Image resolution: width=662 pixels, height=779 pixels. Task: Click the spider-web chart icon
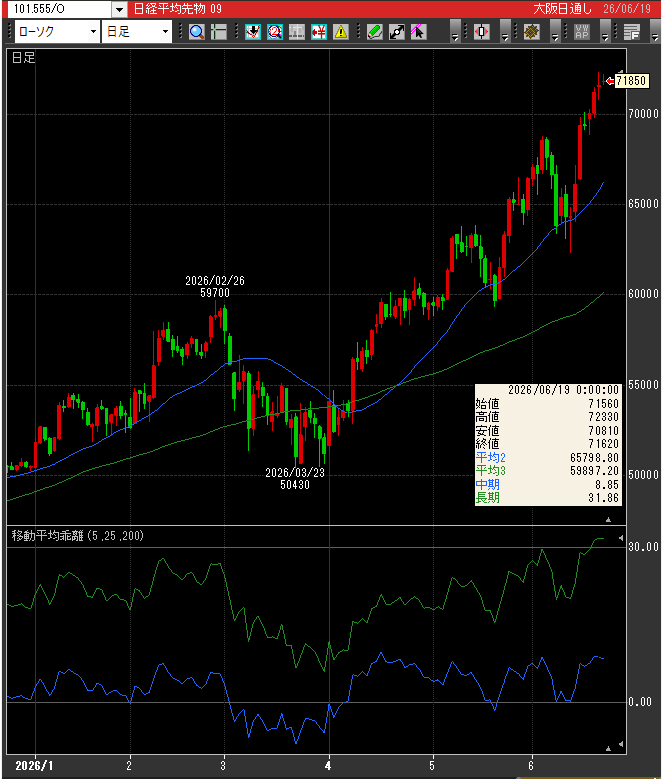[531, 32]
